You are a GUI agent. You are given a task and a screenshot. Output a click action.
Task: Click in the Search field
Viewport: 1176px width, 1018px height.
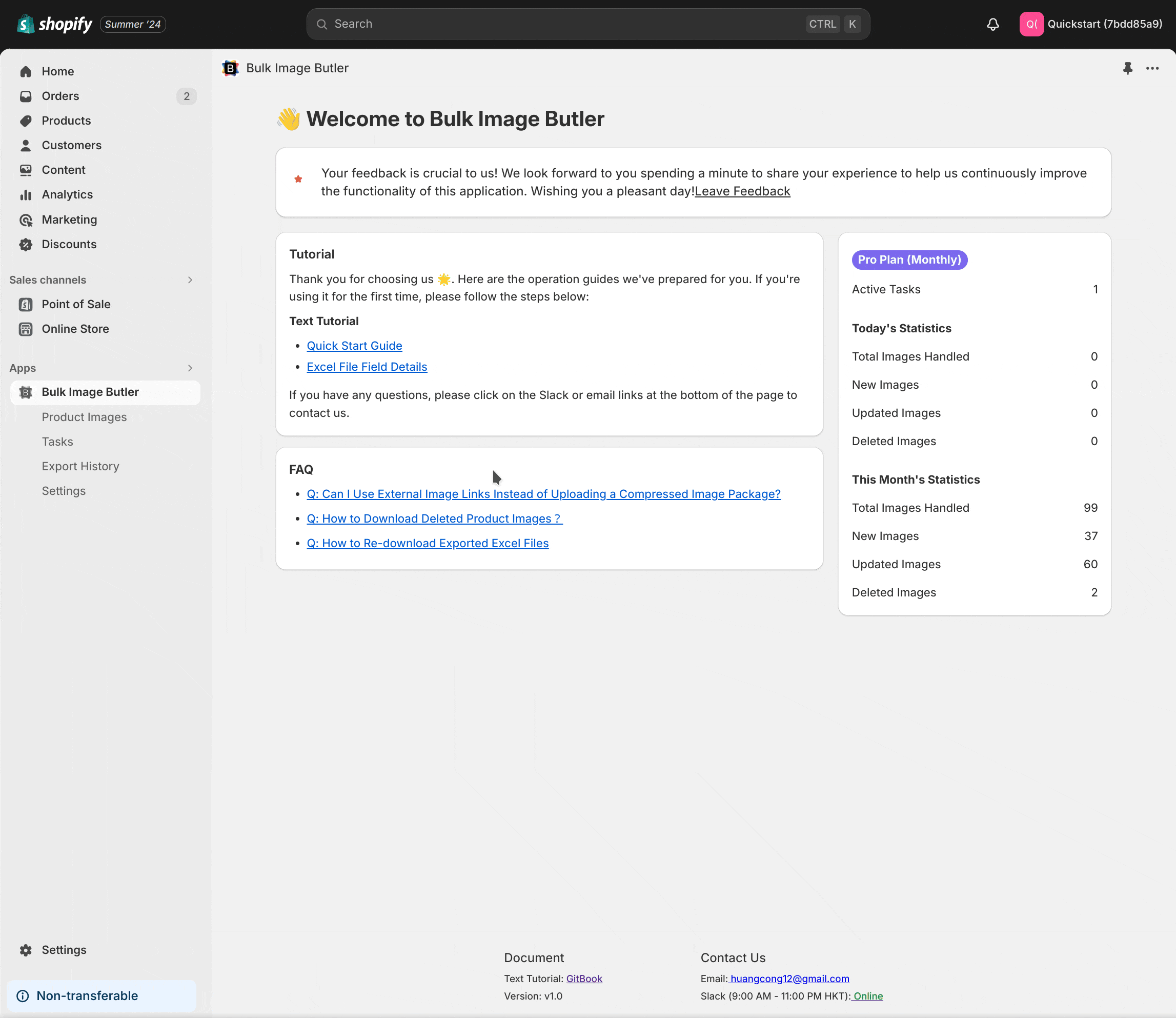568,25
